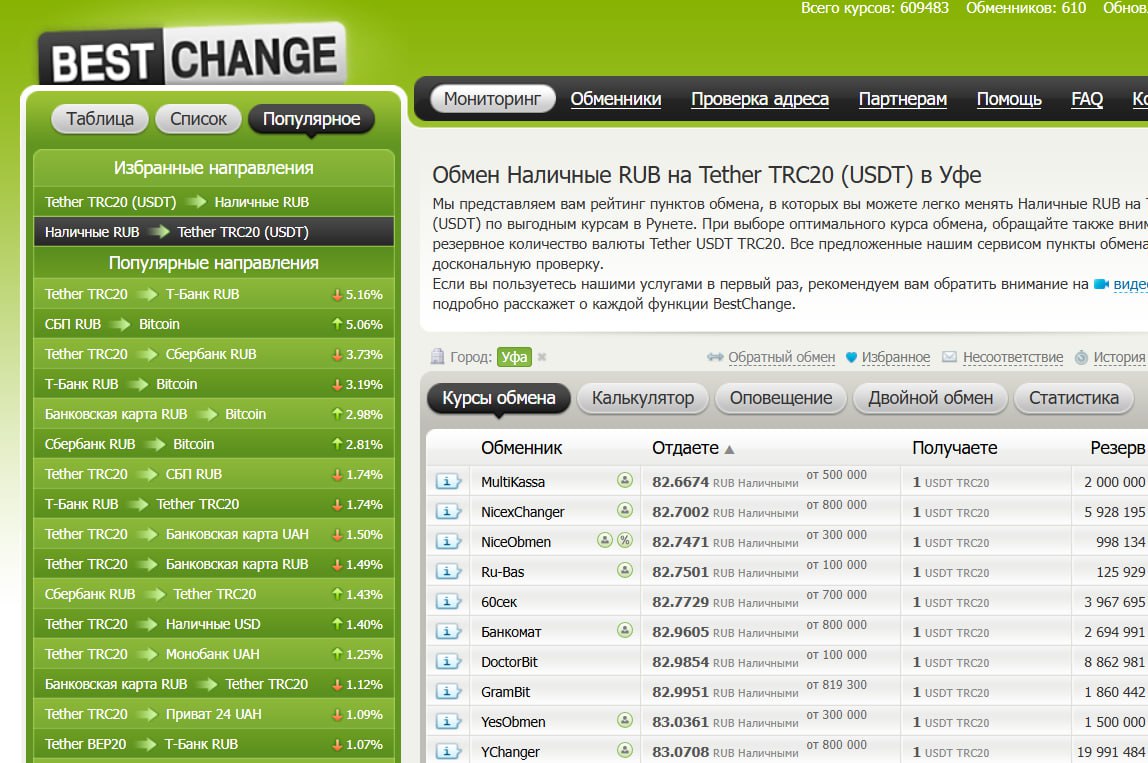Select the Калькулятор tab
Image resolution: width=1148 pixels, height=763 pixels.
pyautogui.click(x=643, y=398)
